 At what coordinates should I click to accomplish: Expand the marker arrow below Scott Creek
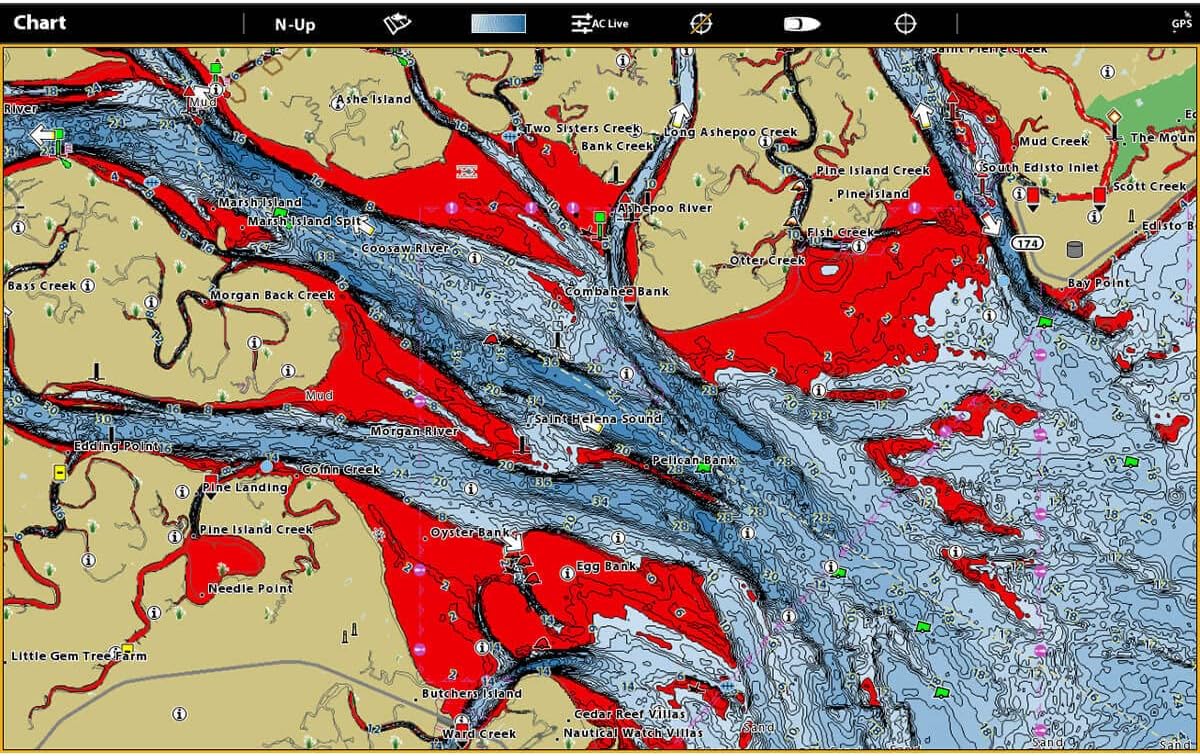1101,208
